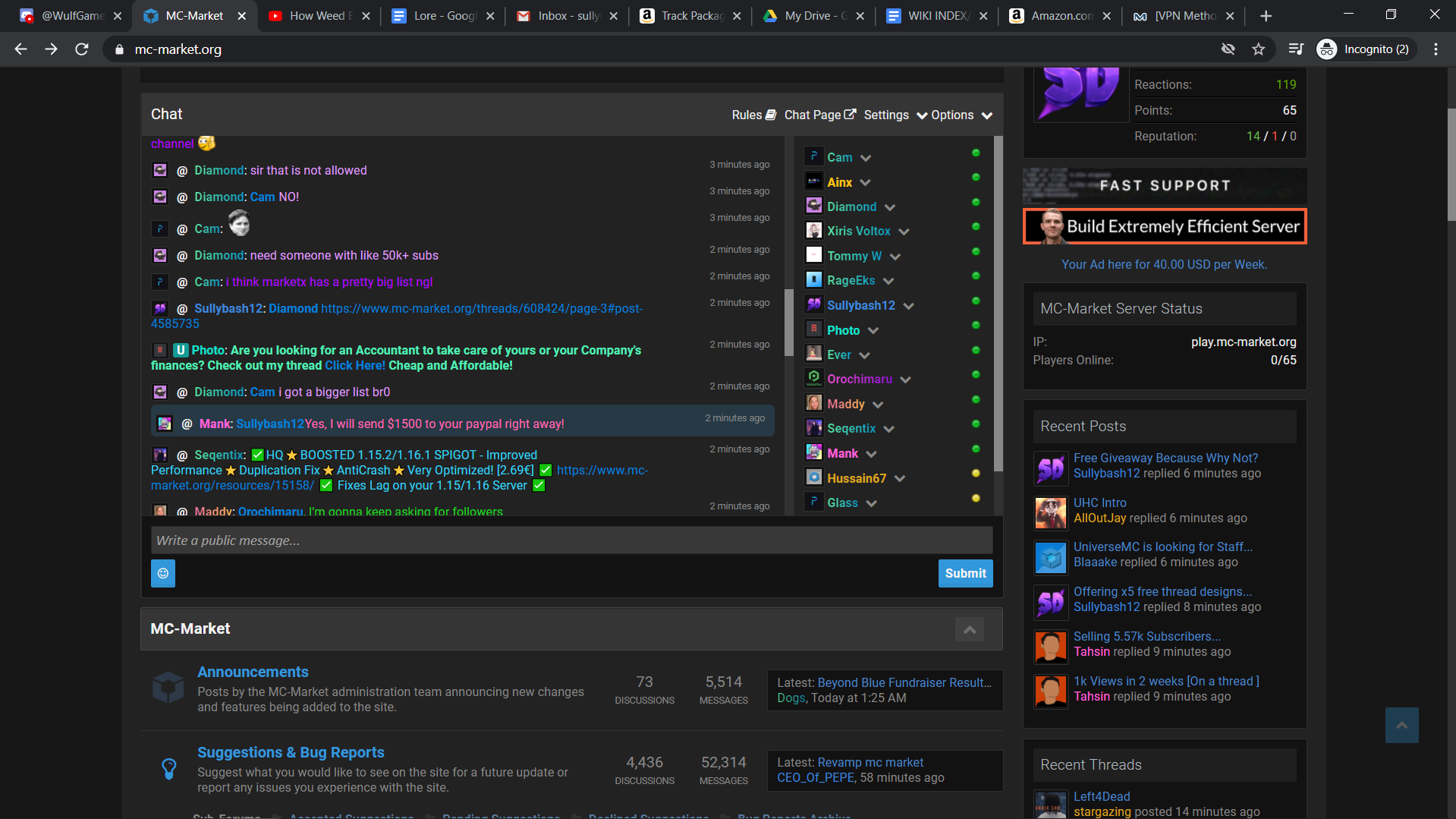Switch to the Amazon.com tab

click(1061, 16)
